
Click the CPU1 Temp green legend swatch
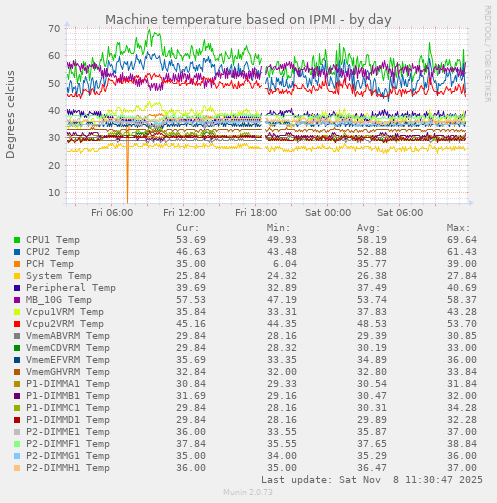point(17,240)
